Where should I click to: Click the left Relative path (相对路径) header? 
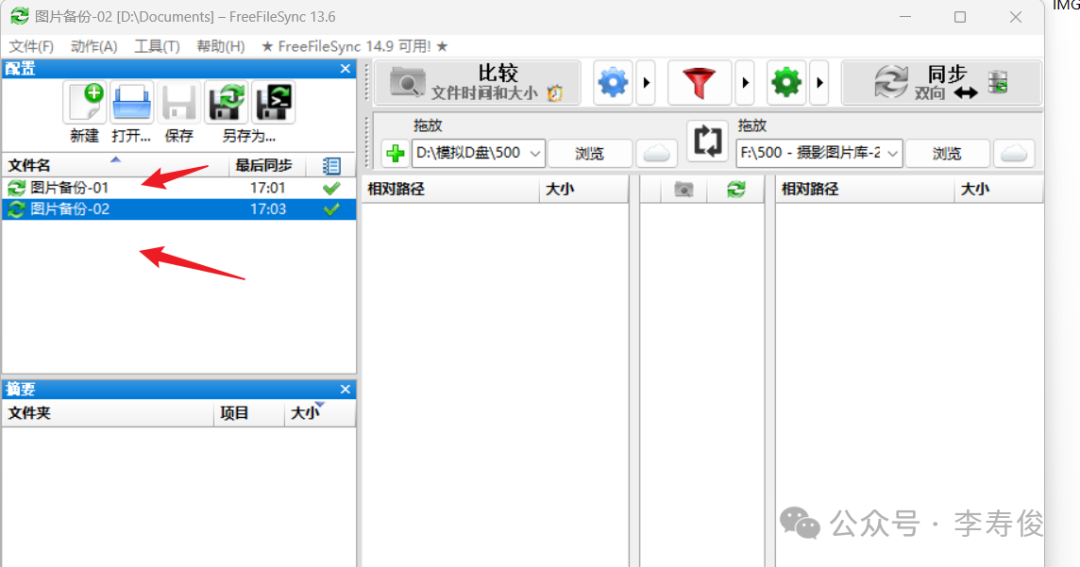(x=450, y=189)
